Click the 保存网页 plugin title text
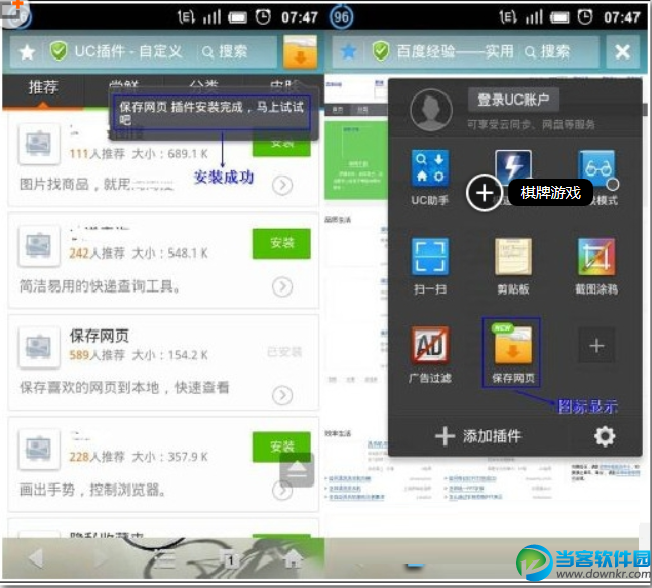This screenshot has height=588, width=652. (x=99, y=336)
